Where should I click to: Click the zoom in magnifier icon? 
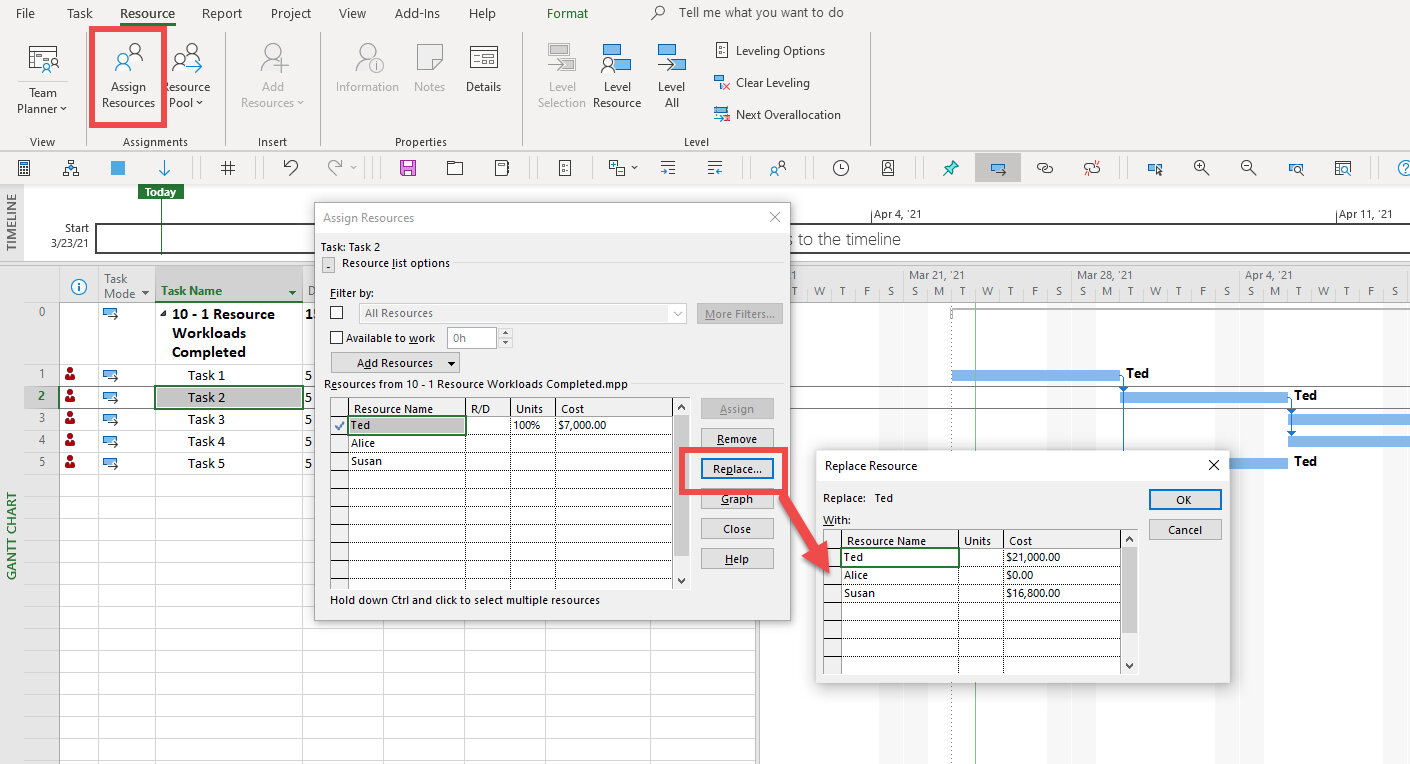pyautogui.click(x=1202, y=168)
